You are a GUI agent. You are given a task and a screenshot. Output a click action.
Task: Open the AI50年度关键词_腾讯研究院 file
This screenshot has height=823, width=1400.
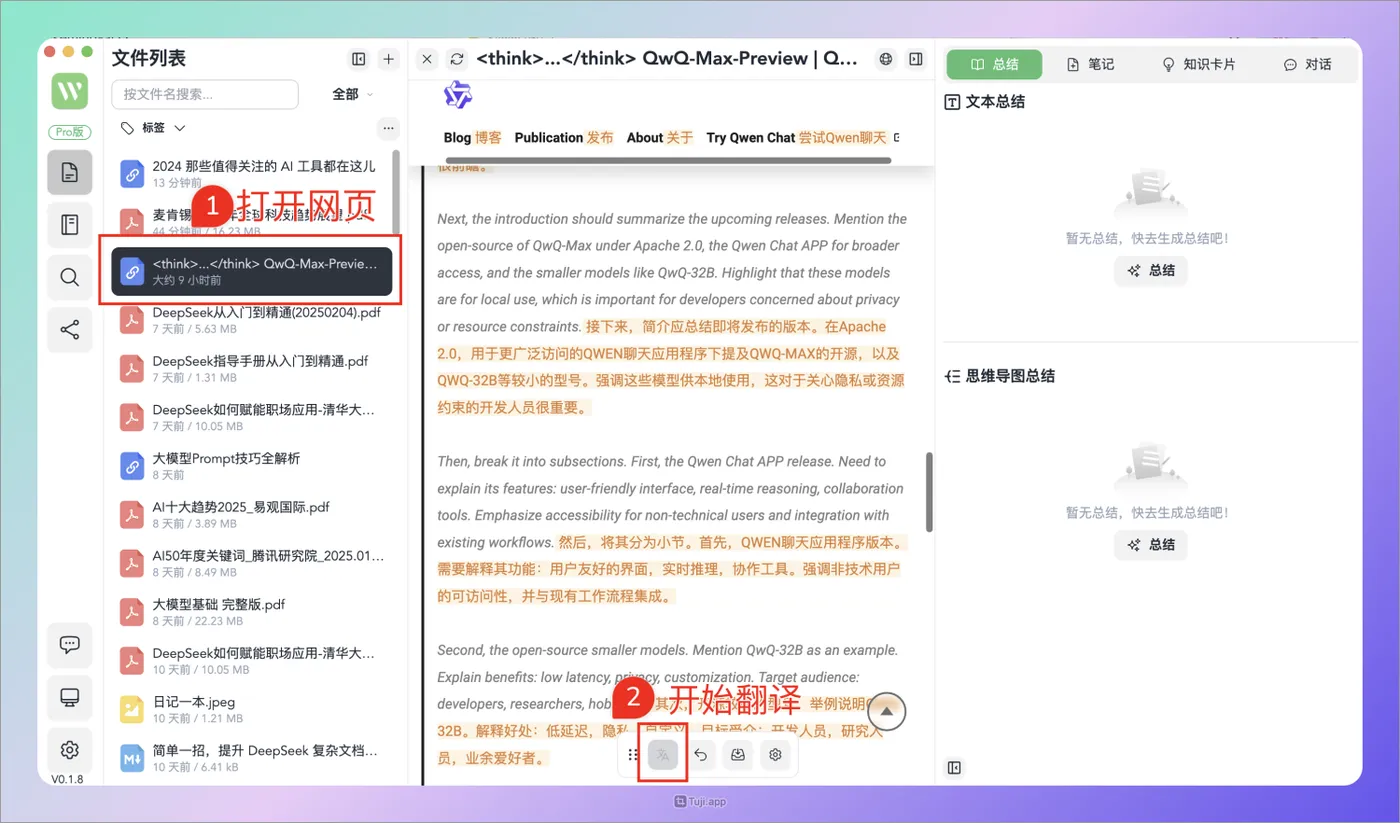click(252, 564)
